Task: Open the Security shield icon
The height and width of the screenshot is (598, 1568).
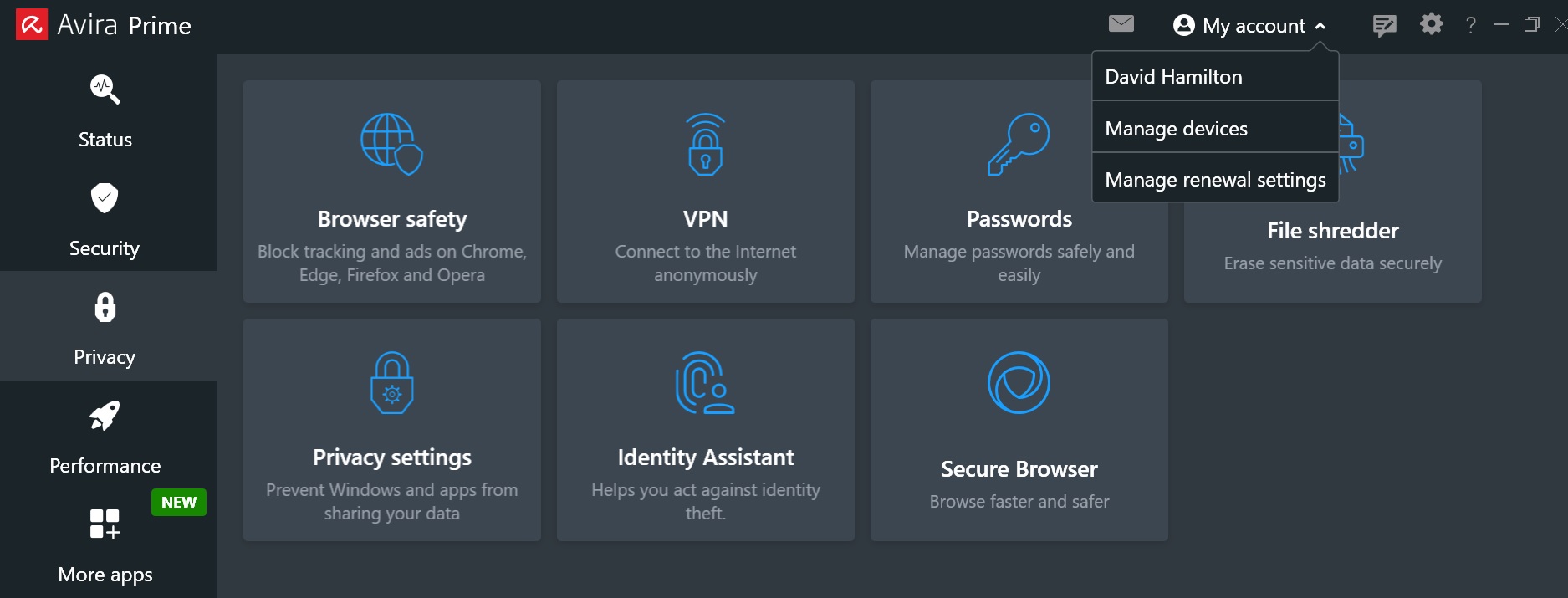Action: (105, 198)
